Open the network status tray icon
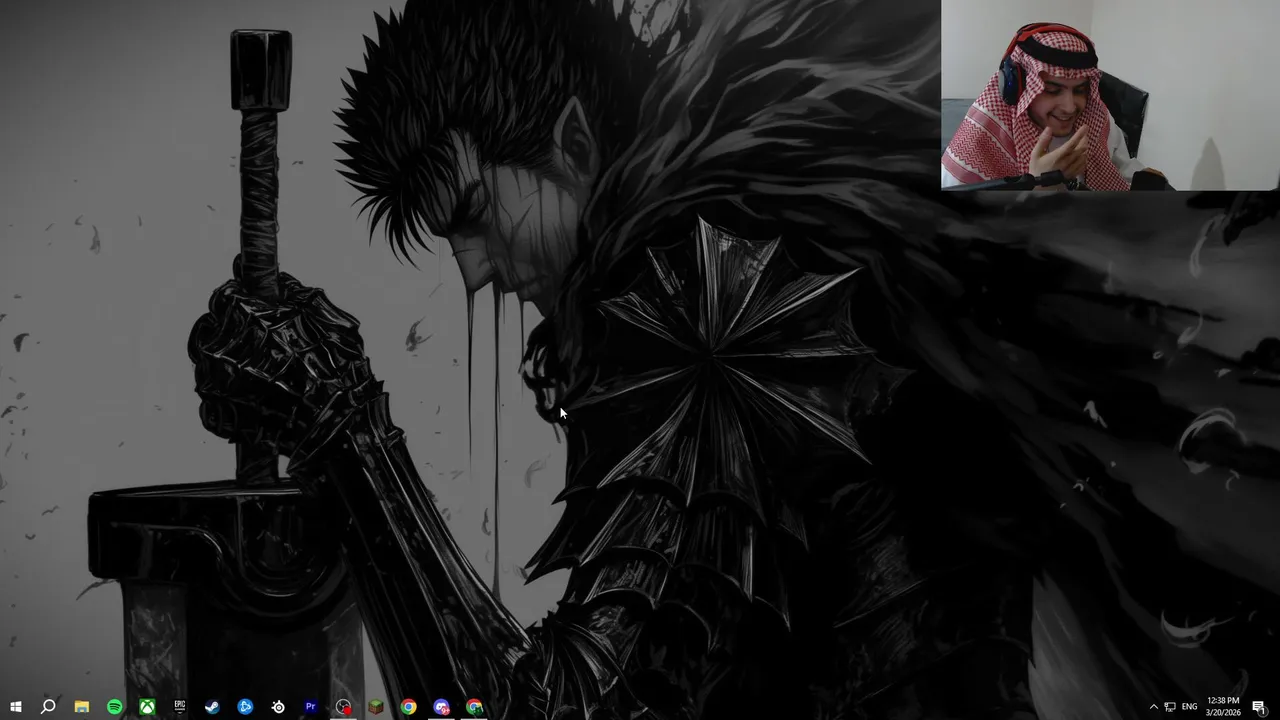 tap(1170, 707)
